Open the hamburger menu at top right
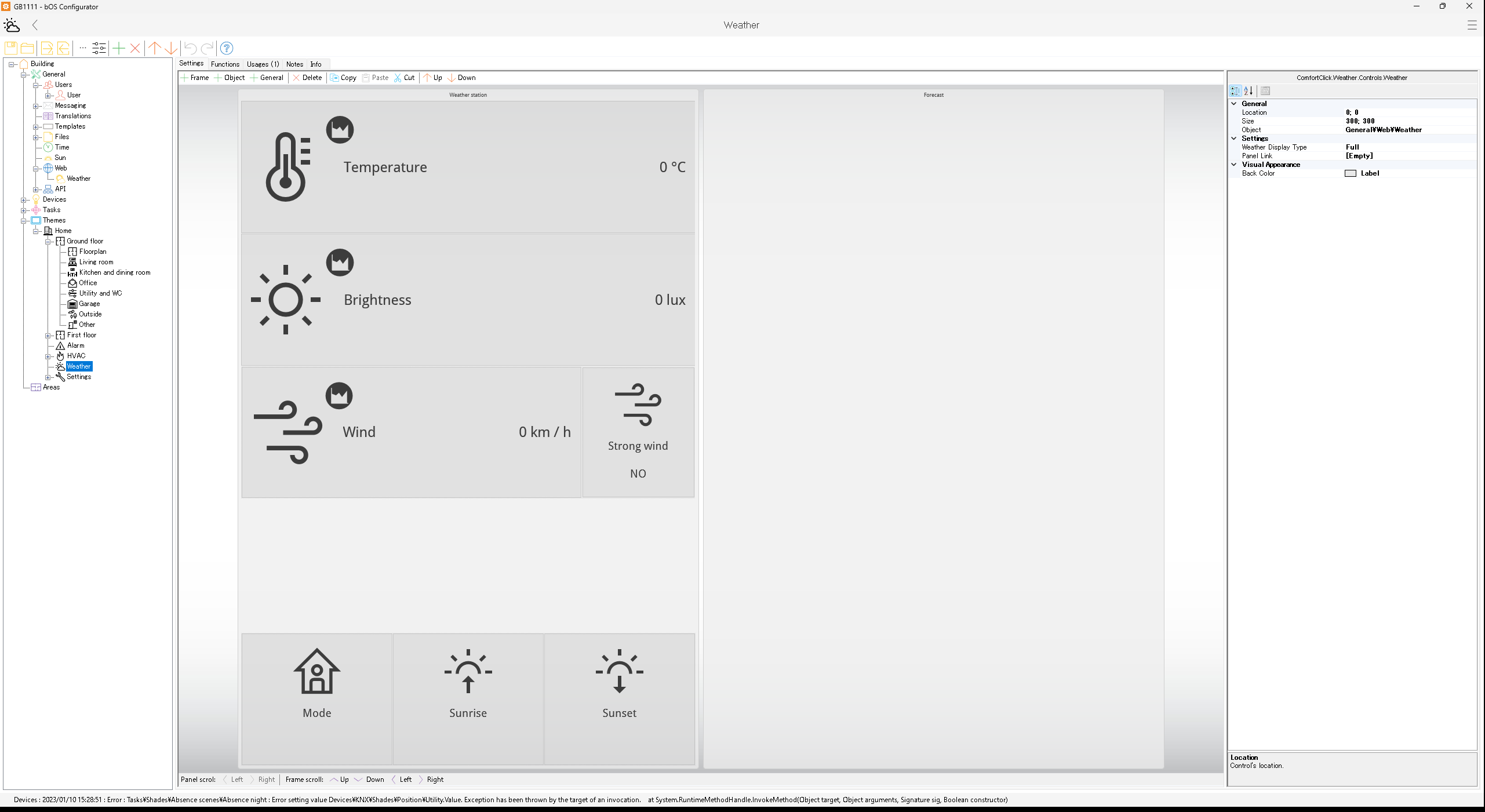The height and width of the screenshot is (812, 1485). click(1472, 25)
